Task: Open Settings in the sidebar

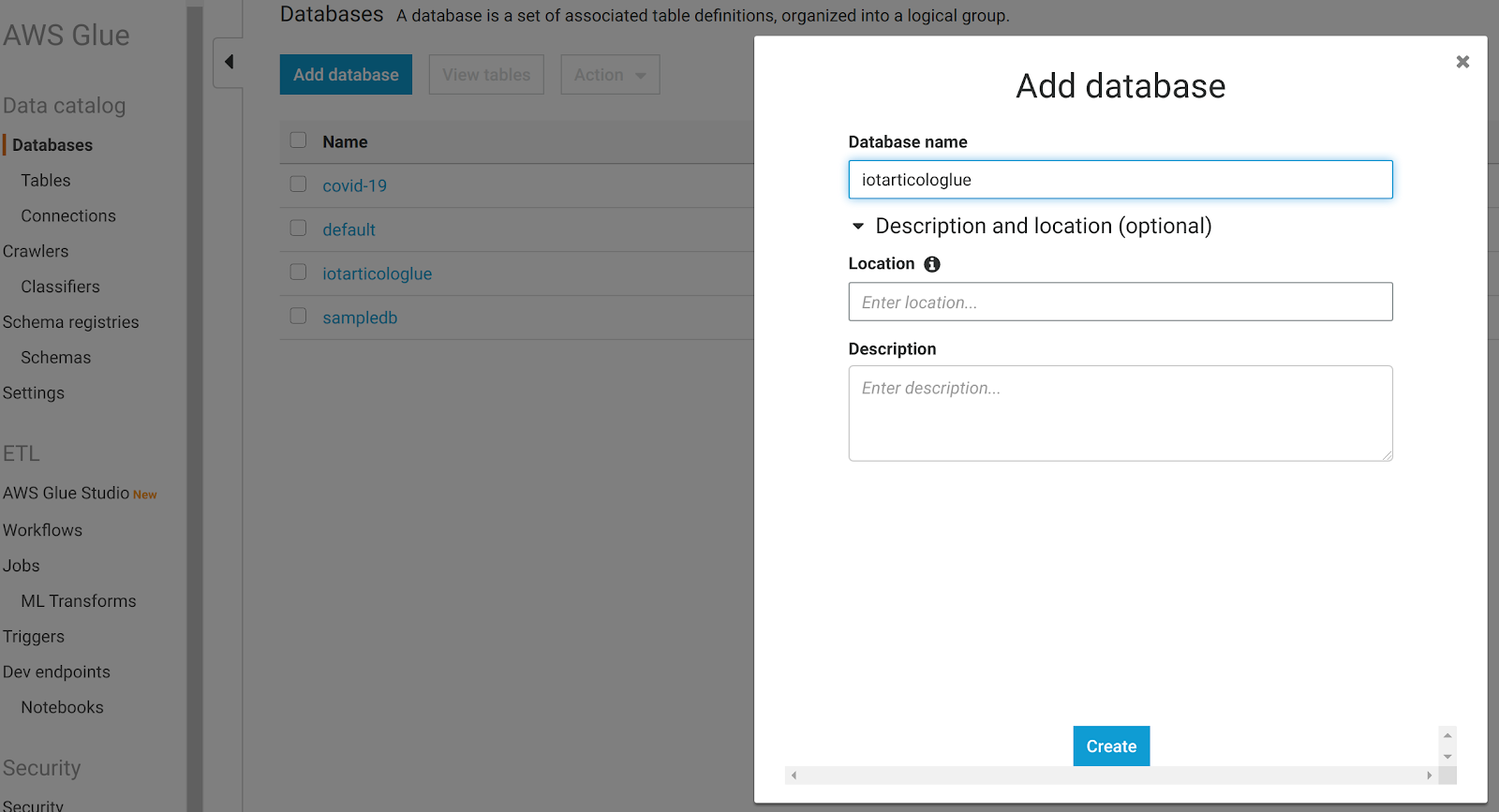Action: 34,393
